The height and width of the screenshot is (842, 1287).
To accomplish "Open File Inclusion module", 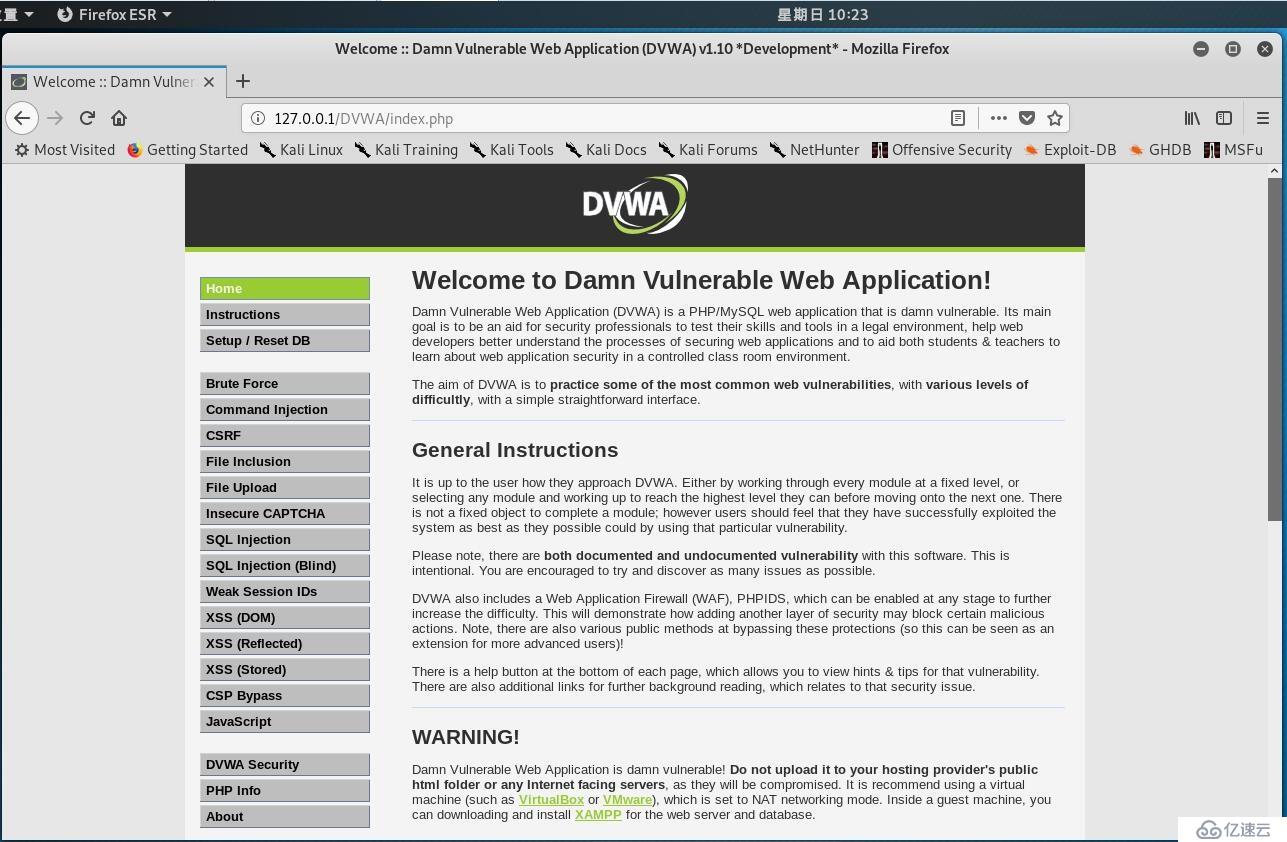I will click(285, 461).
